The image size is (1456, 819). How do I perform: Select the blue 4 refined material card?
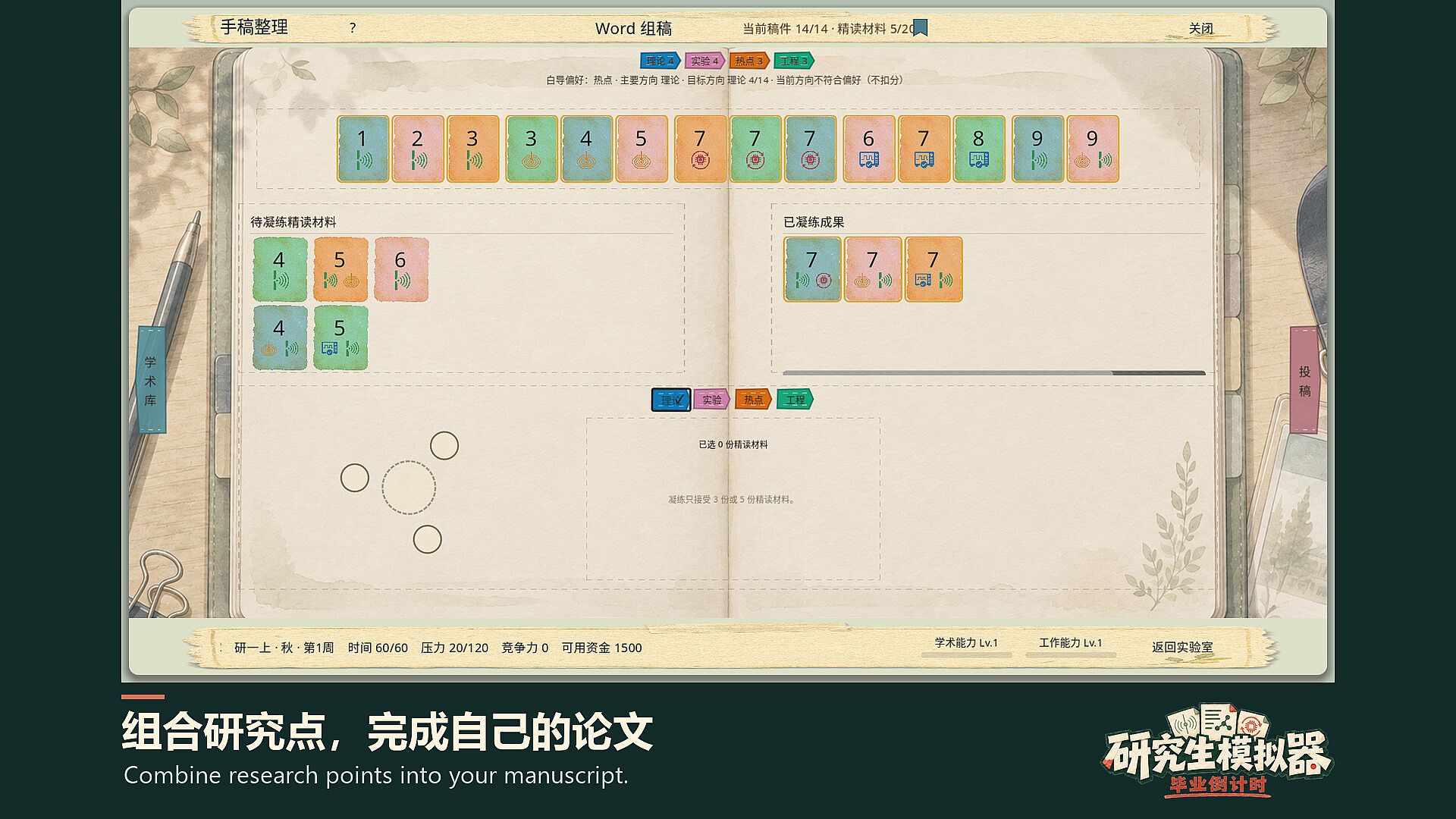click(x=280, y=337)
